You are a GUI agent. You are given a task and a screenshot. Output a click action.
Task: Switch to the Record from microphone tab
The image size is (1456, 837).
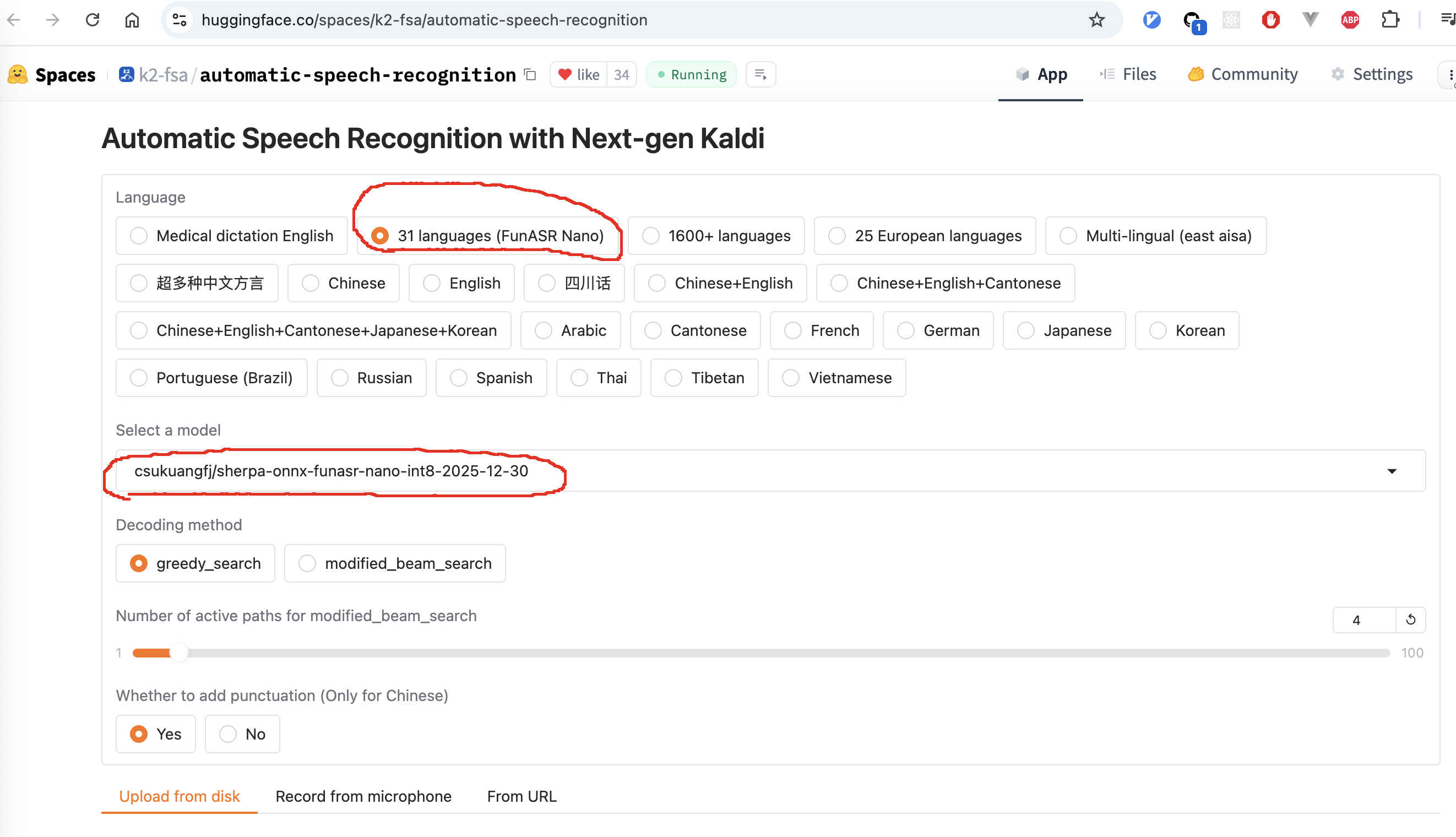tap(363, 796)
